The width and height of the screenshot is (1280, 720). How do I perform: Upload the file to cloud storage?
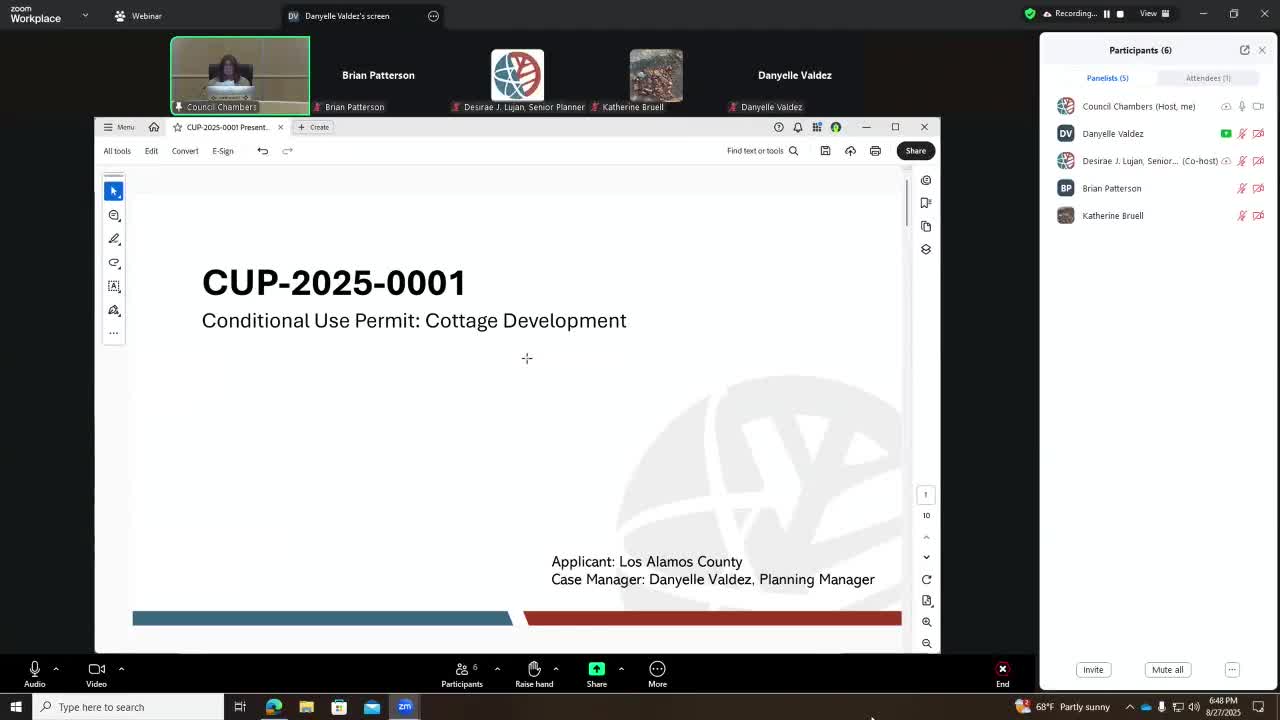coord(850,151)
